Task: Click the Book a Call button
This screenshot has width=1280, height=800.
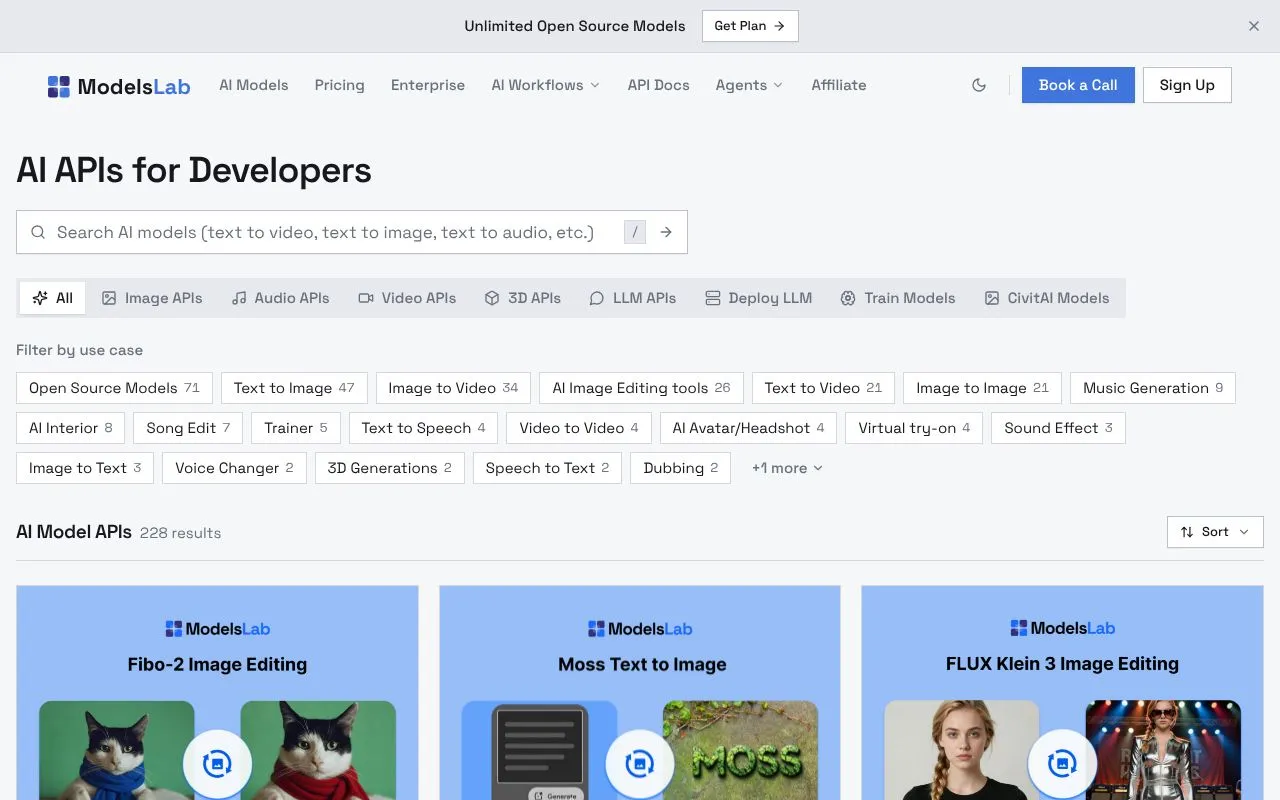Action: [1078, 85]
